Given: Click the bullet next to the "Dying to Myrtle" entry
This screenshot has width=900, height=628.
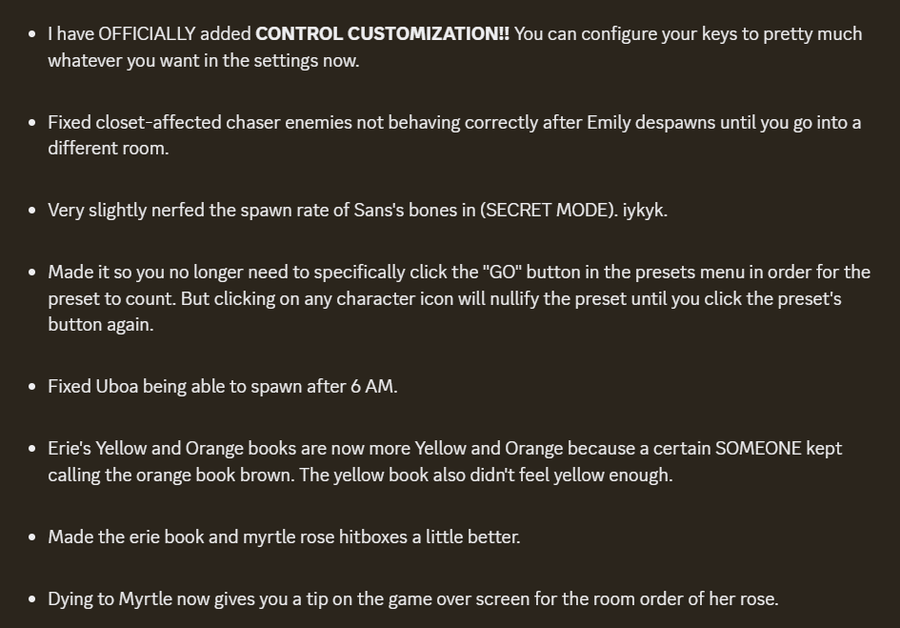Looking at the screenshot, I should tap(32, 599).
